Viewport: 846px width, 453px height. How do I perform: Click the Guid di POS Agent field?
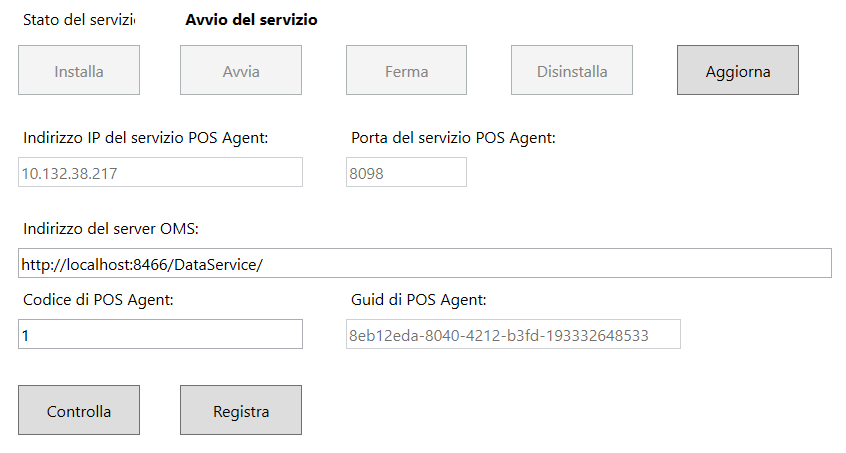(x=513, y=334)
